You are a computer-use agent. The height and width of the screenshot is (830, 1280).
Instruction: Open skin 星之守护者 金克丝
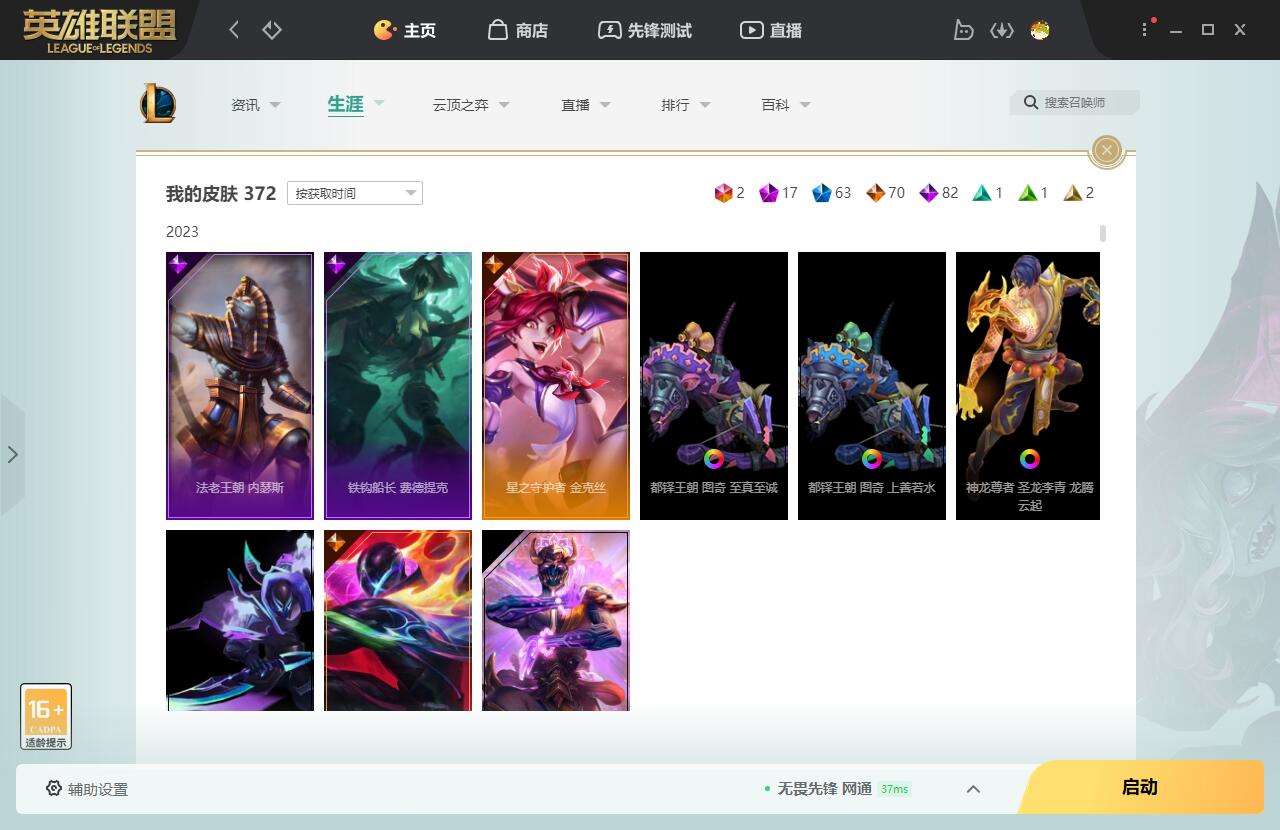pyautogui.click(x=556, y=386)
